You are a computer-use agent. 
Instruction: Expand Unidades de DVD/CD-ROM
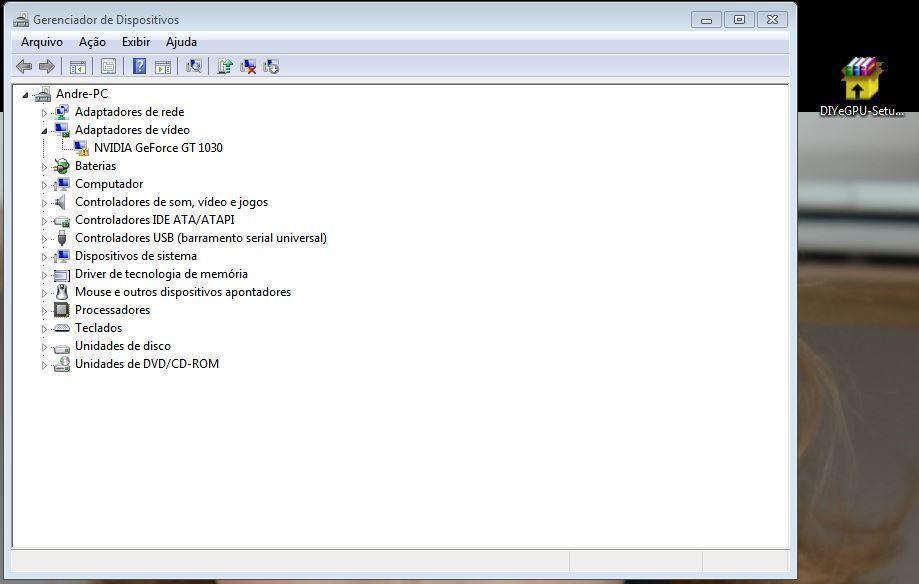pos(44,365)
